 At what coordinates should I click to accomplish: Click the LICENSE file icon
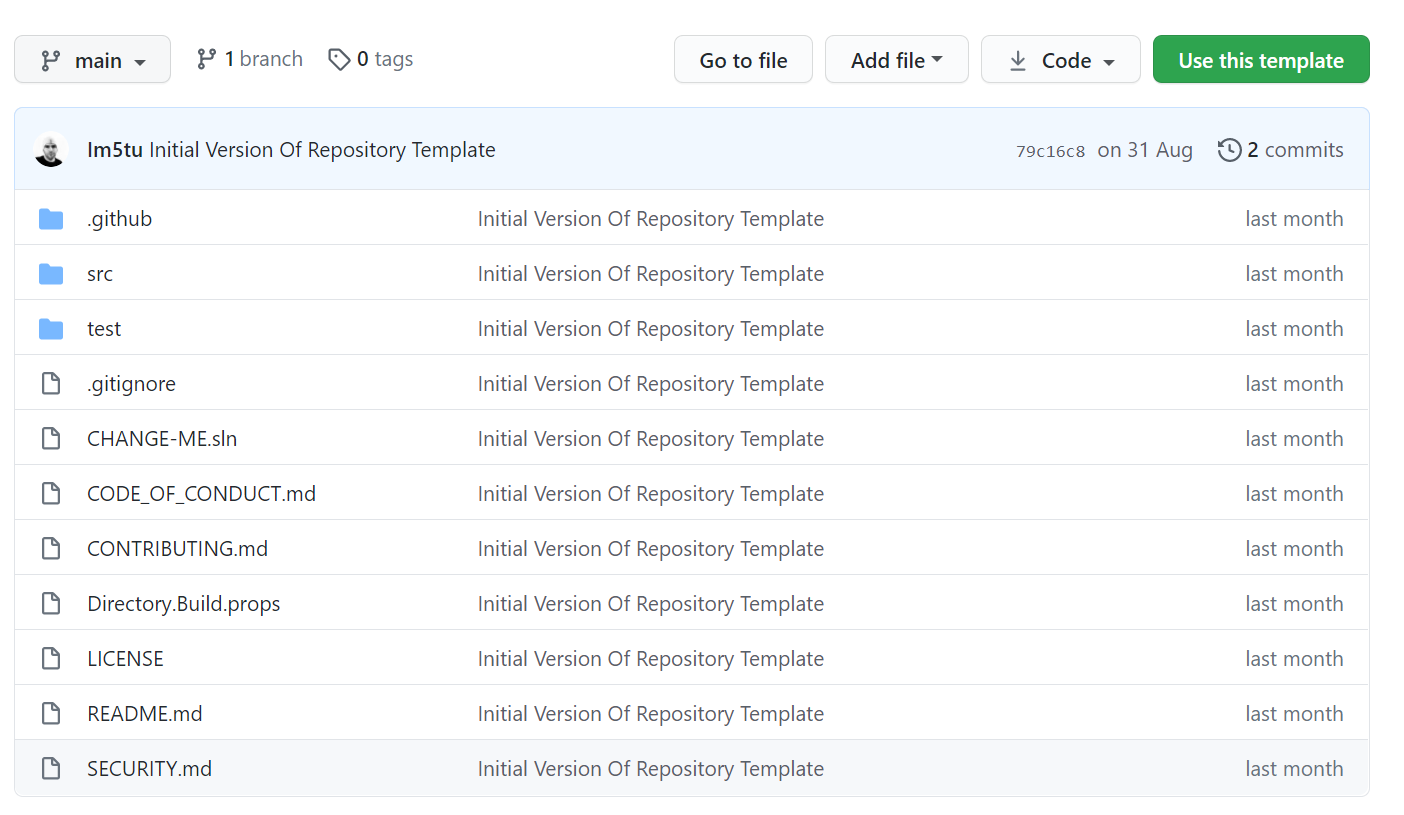[x=50, y=659]
